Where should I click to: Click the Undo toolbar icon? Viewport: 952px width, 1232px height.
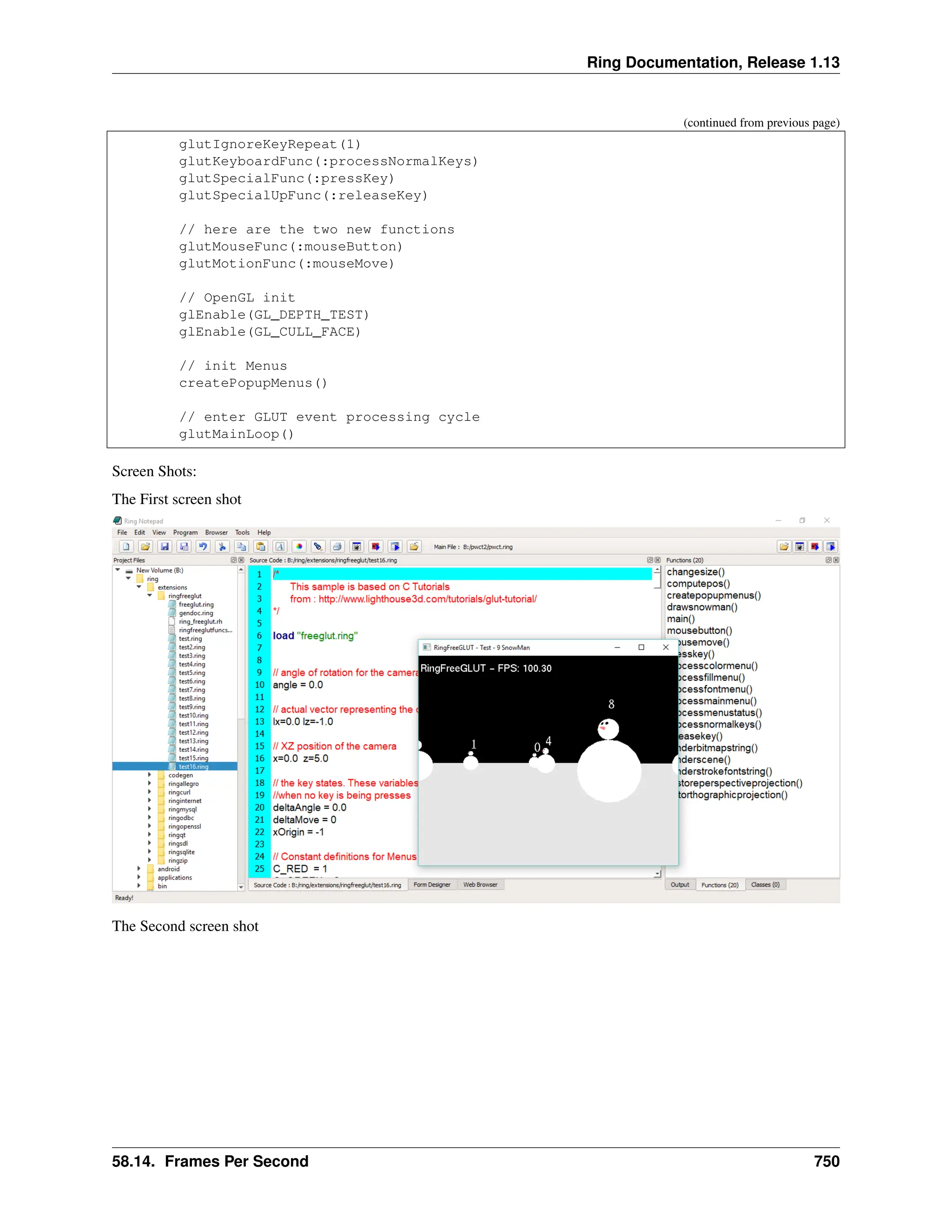203,546
